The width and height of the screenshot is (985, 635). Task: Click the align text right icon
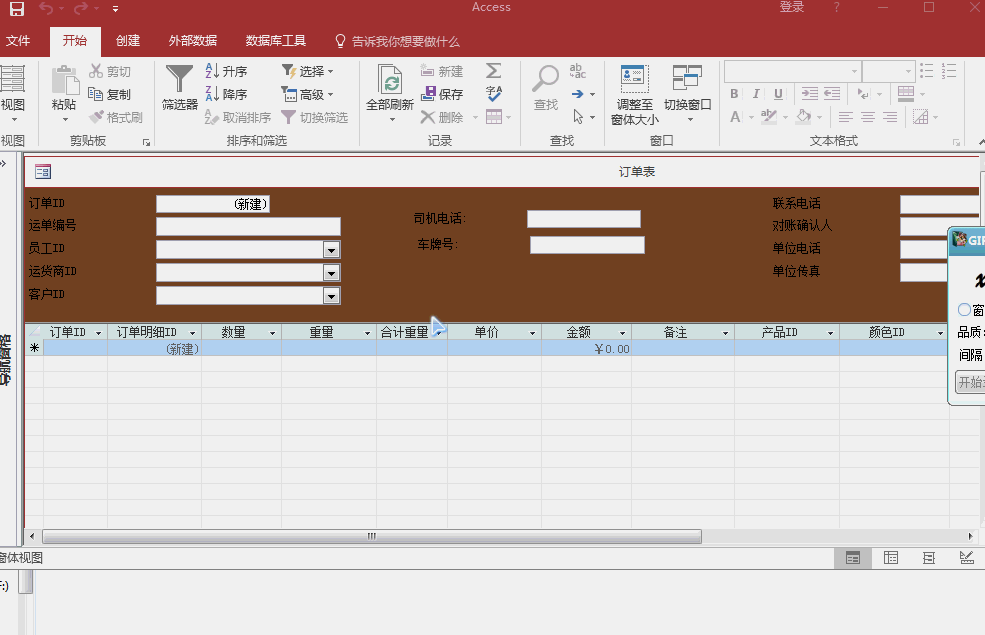(890, 117)
